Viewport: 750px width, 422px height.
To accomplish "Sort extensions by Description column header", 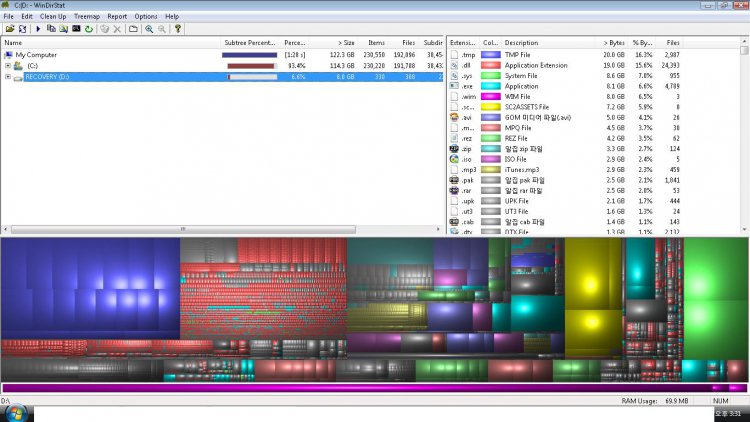I will point(548,43).
